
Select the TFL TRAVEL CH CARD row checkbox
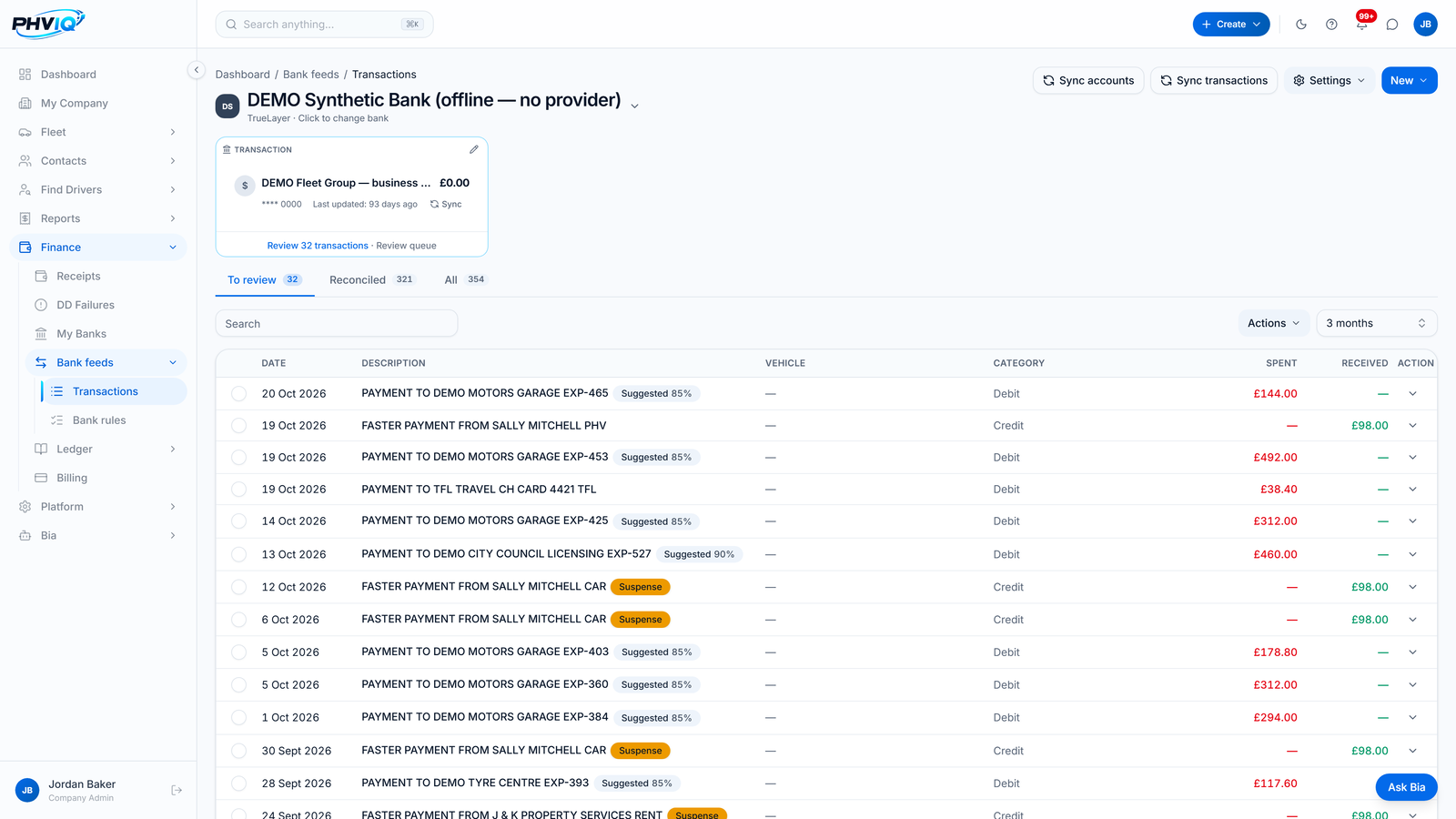point(238,490)
